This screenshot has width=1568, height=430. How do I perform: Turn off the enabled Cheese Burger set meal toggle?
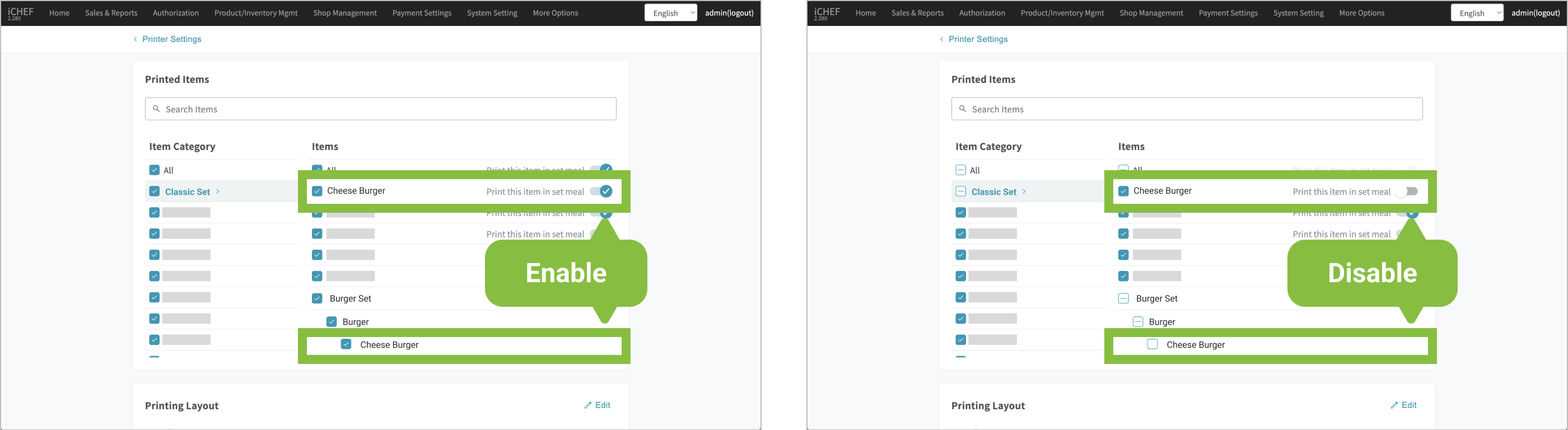coord(601,191)
